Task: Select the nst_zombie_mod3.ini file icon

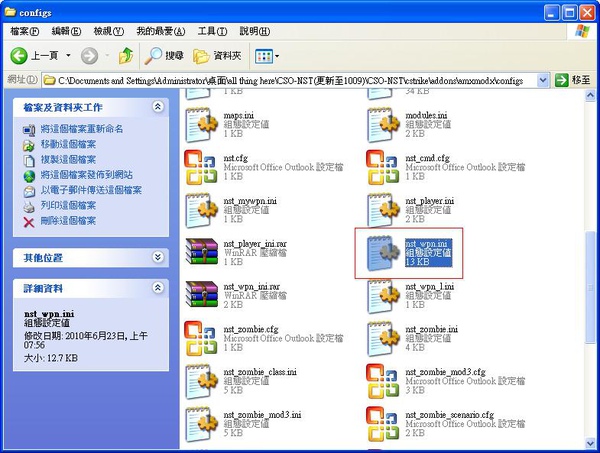Action: click(x=201, y=424)
